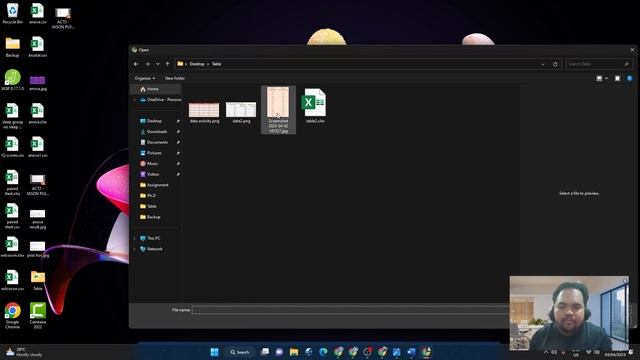Open the recent locations dropdown arrow
The width and height of the screenshot is (640, 360).
click(158, 64)
